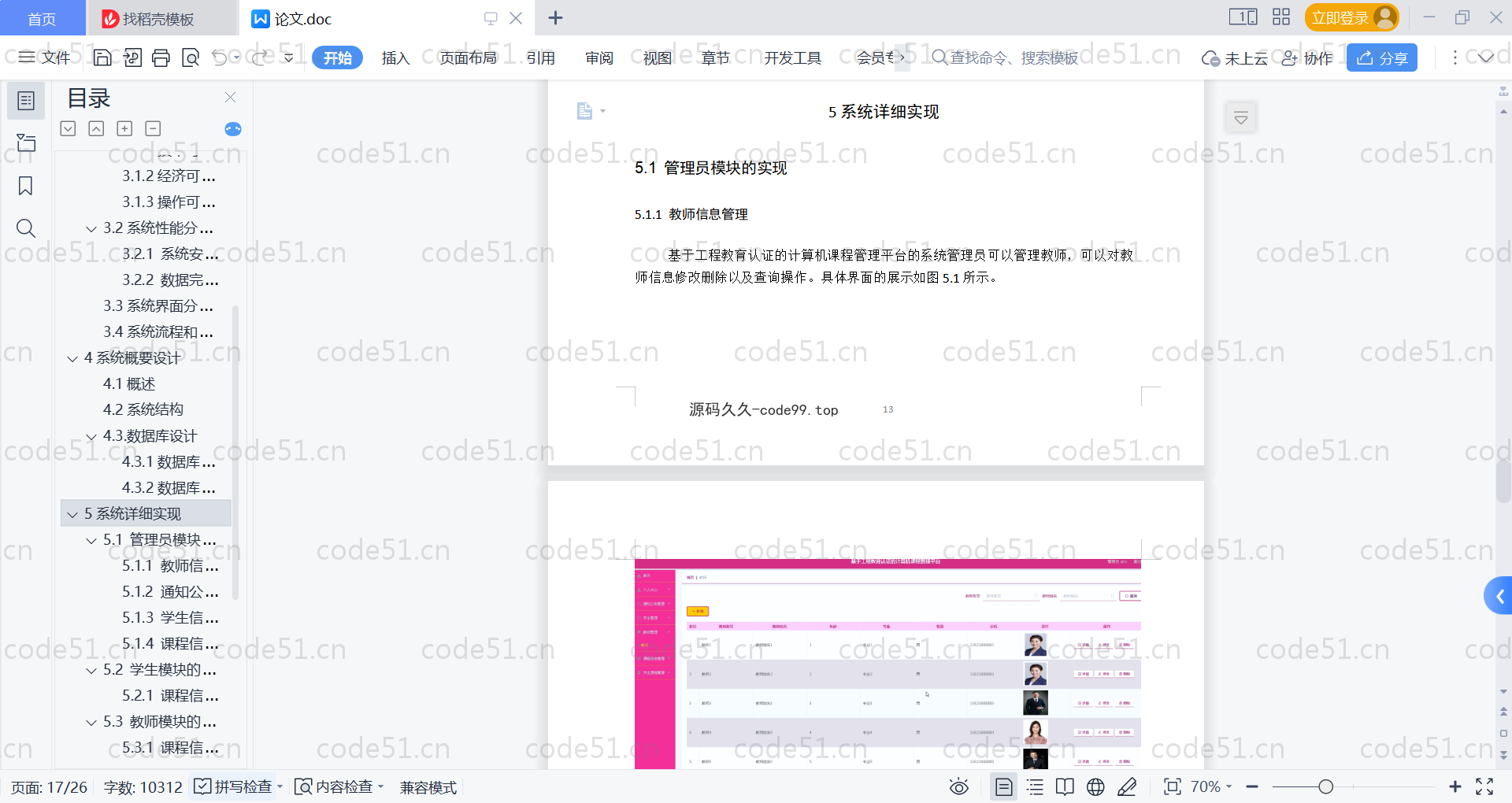The width and height of the screenshot is (1512, 803).
Task: Enter full screen mode icon
Action: tap(1484, 786)
